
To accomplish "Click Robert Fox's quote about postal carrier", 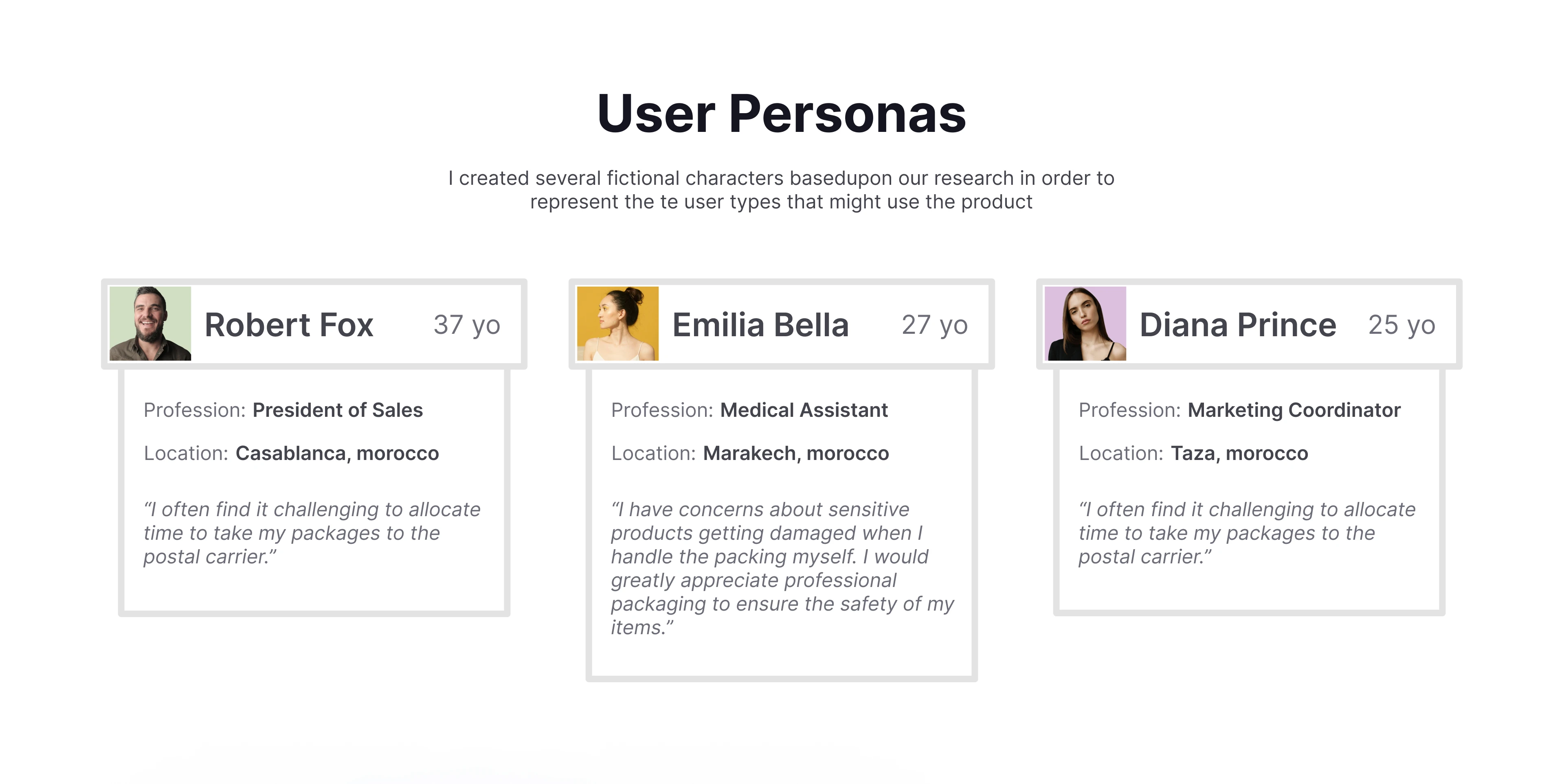I will point(312,533).
